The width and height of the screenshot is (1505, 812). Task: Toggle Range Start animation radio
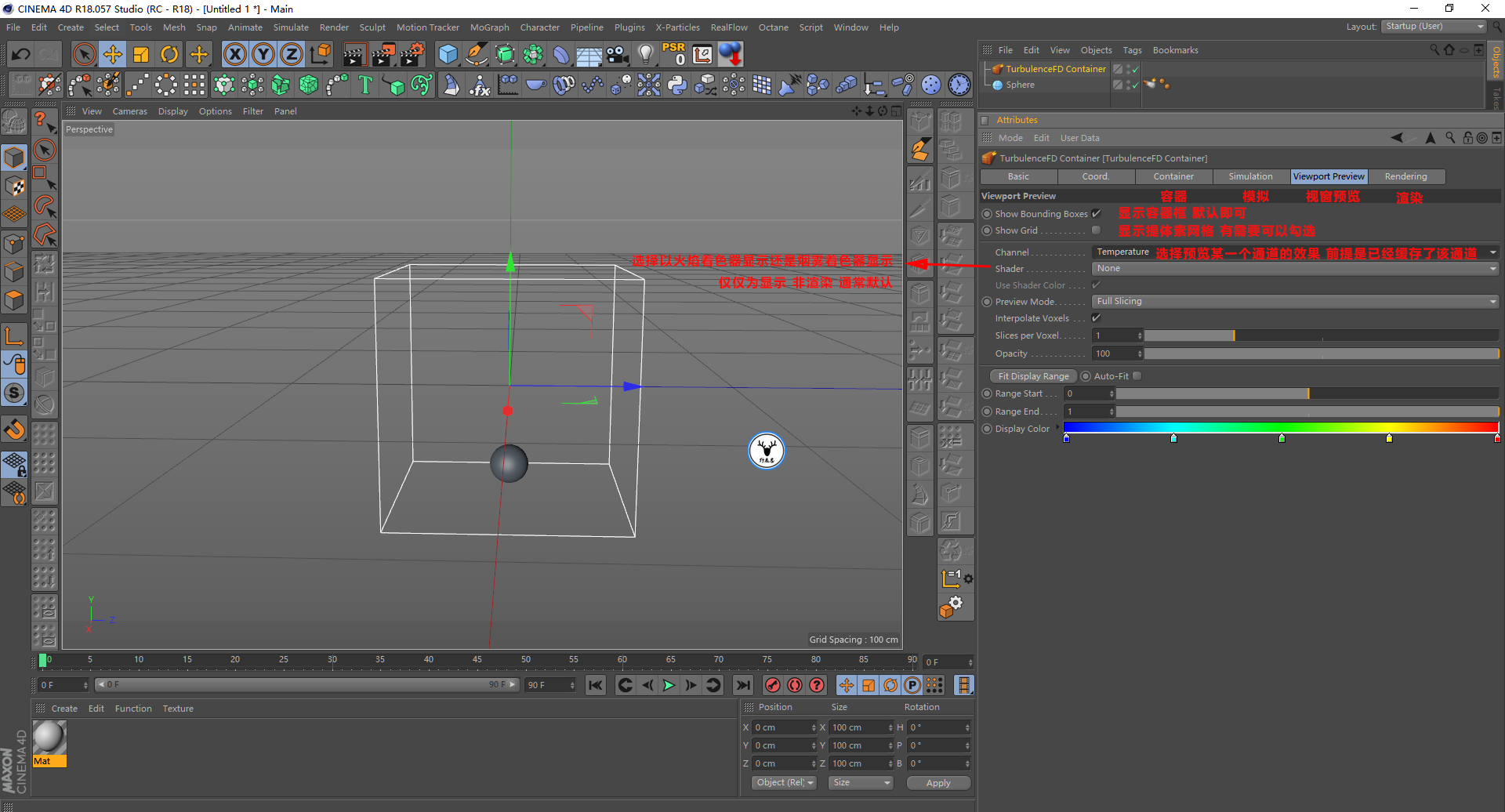coord(988,393)
